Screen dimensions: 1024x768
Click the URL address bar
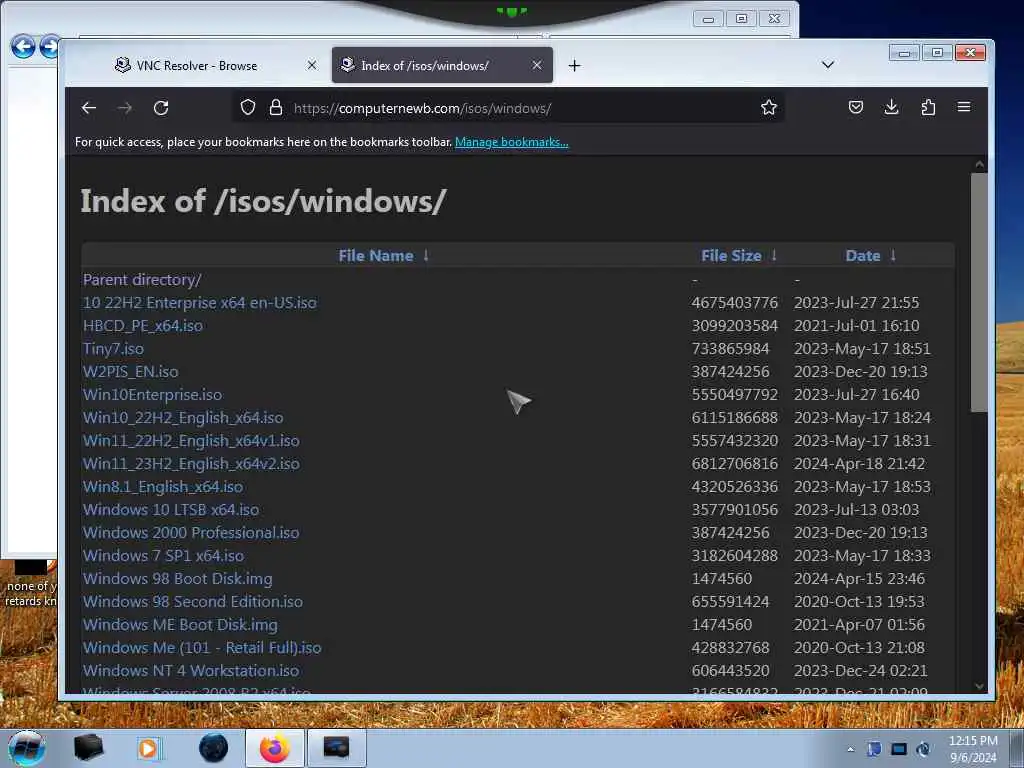click(x=509, y=108)
